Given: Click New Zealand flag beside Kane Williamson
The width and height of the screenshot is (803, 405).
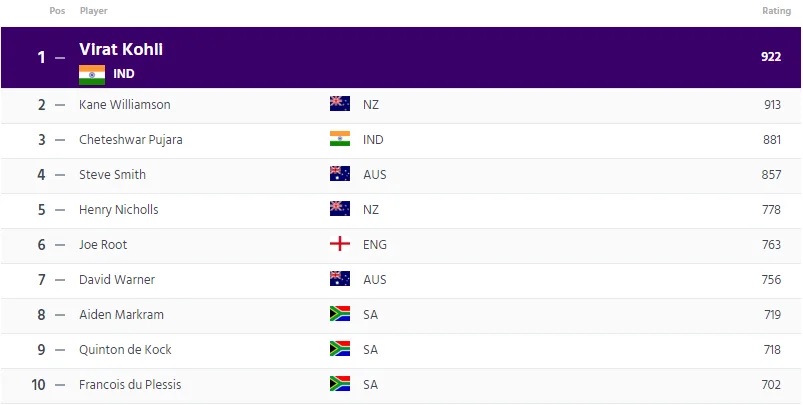Looking at the screenshot, I should 340,103.
